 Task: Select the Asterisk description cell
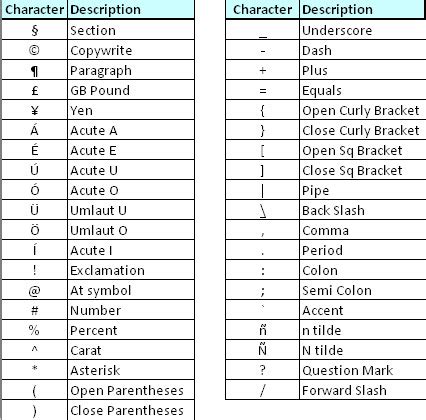131,370
